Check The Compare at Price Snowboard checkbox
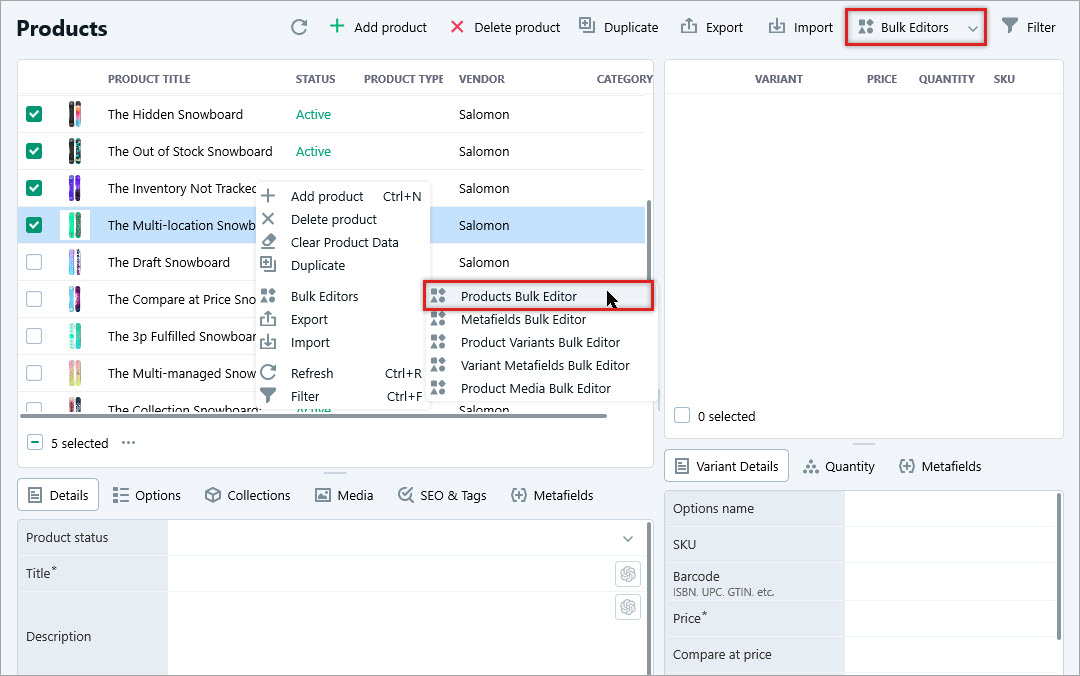1080x676 pixels. click(x=34, y=299)
